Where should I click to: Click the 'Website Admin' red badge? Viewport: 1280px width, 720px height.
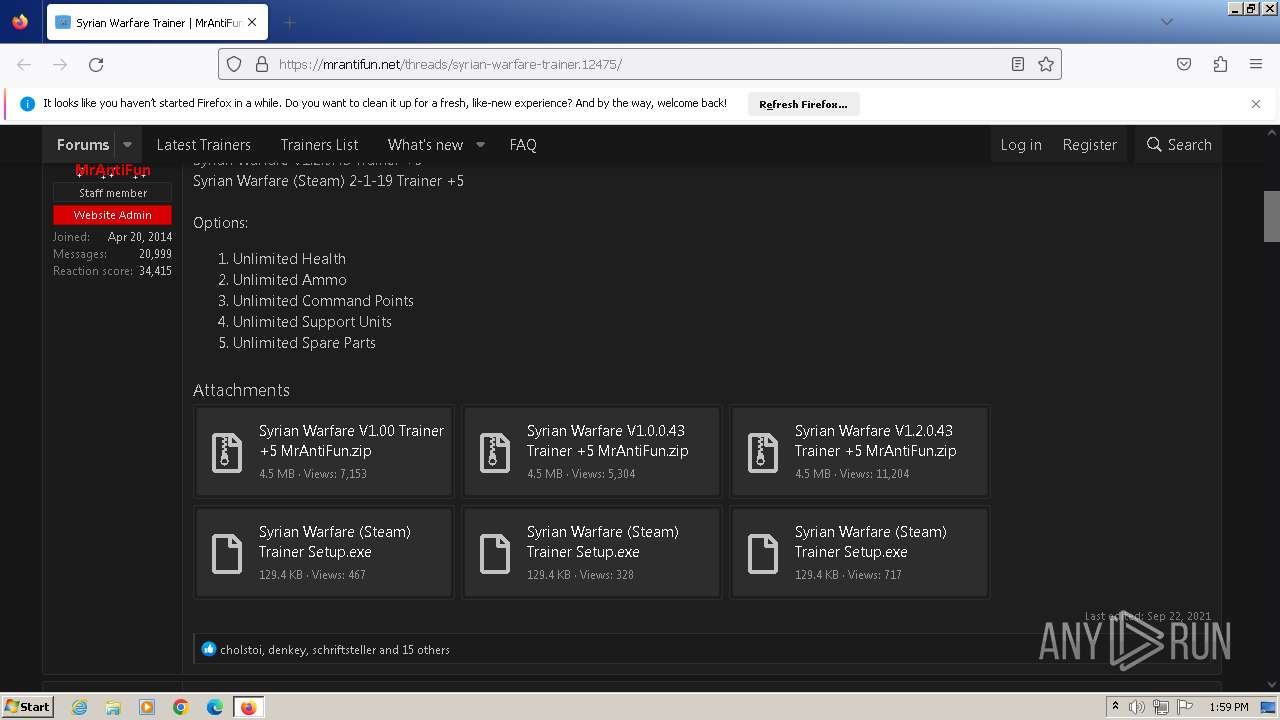tap(112, 215)
